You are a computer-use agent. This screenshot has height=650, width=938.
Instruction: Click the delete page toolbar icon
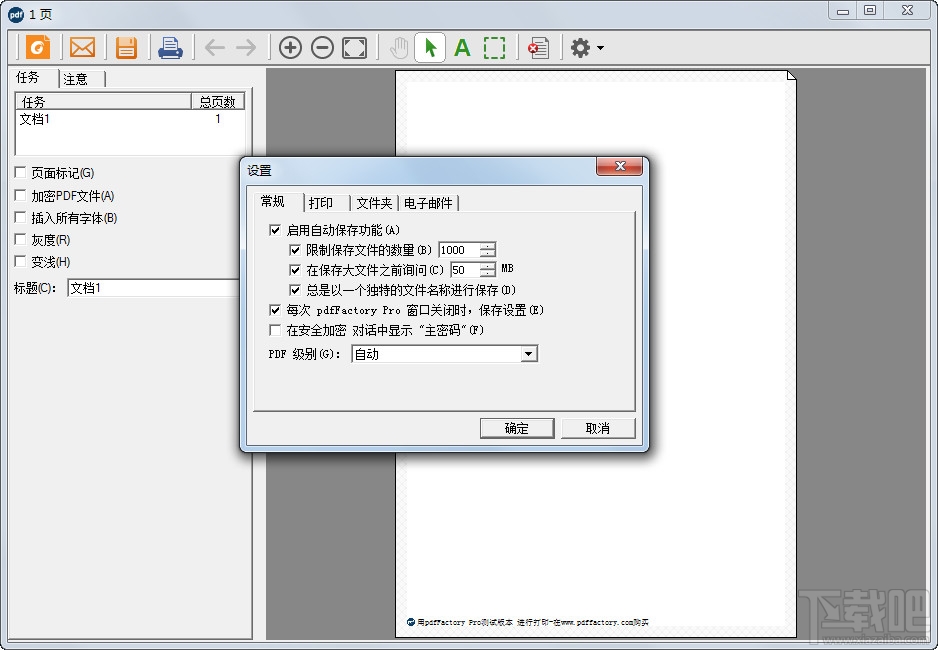538,47
